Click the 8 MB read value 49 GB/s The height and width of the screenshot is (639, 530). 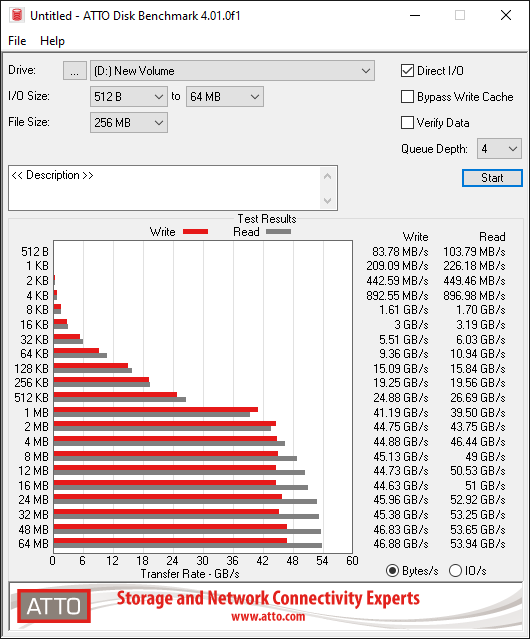click(x=486, y=457)
